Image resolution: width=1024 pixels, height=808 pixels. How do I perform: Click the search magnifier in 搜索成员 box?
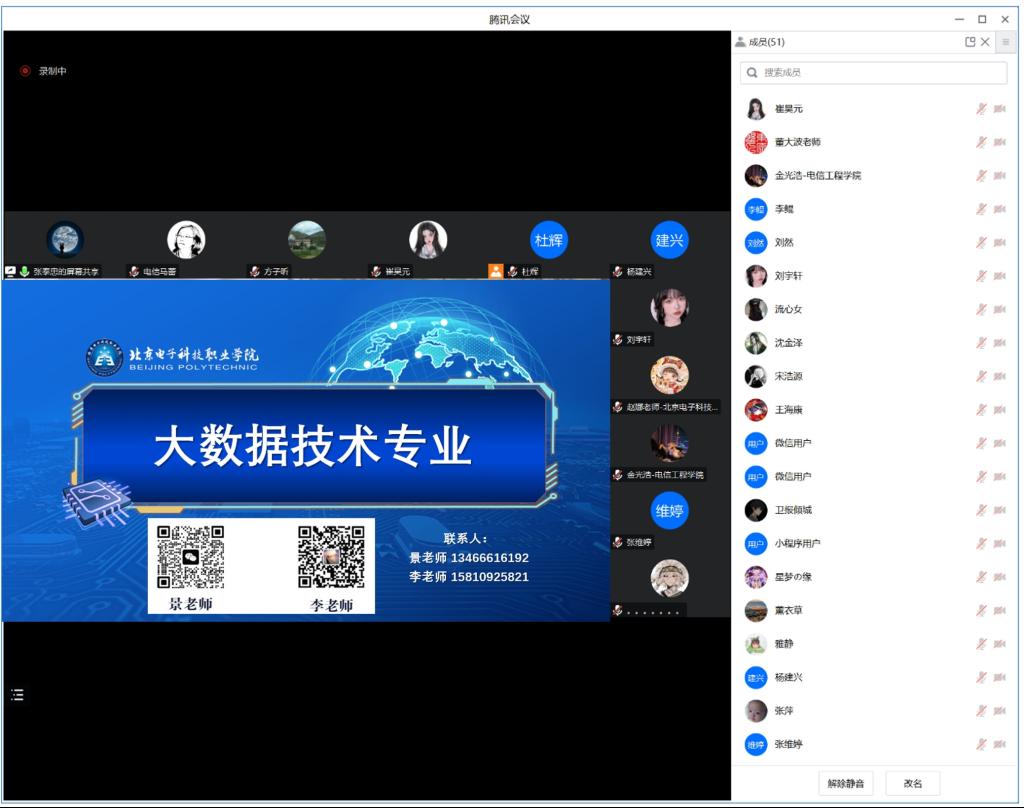[753, 72]
